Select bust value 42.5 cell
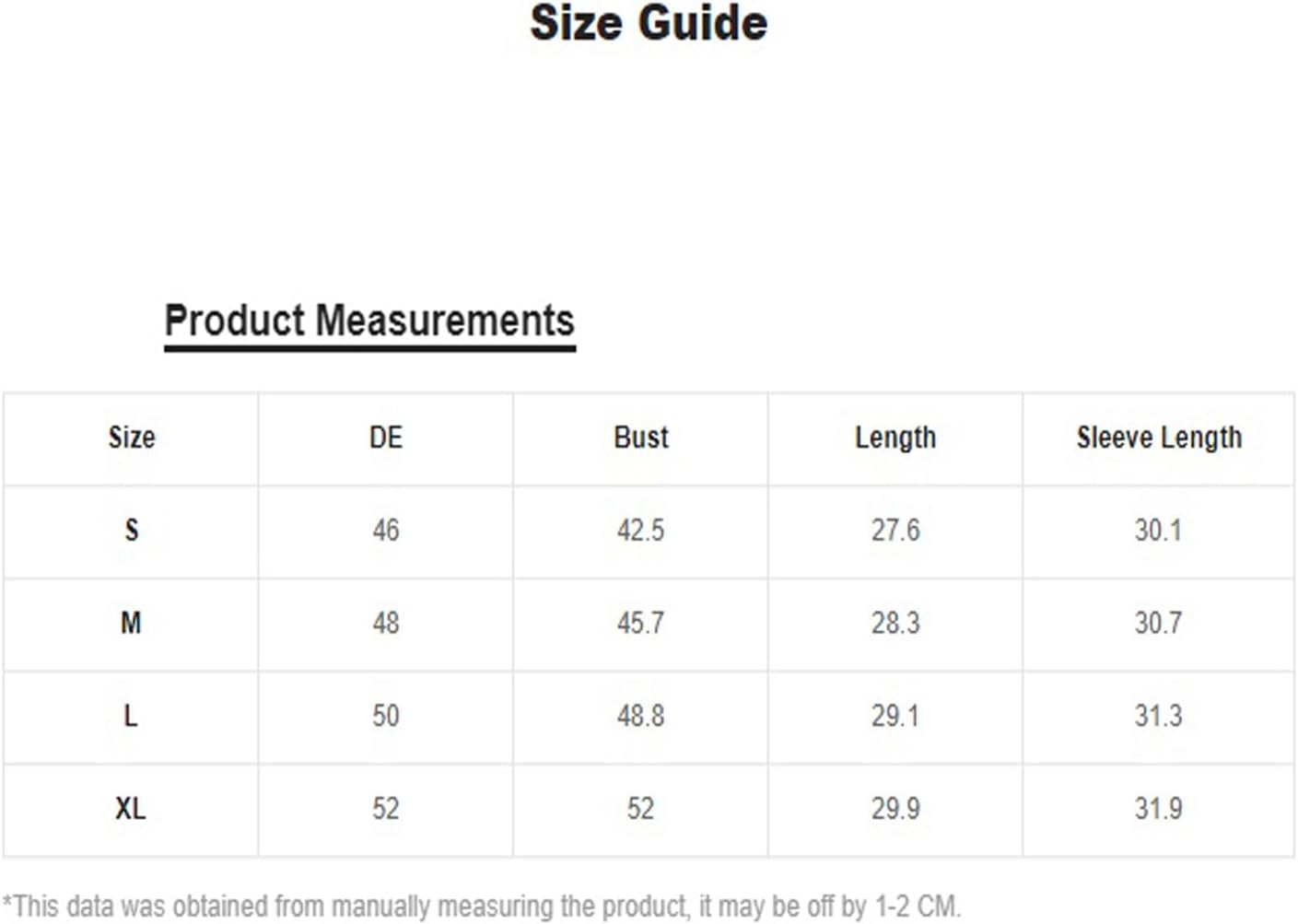 641,531
